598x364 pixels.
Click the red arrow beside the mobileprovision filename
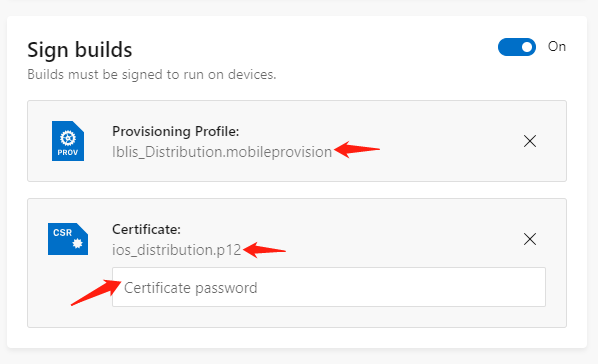click(357, 149)
